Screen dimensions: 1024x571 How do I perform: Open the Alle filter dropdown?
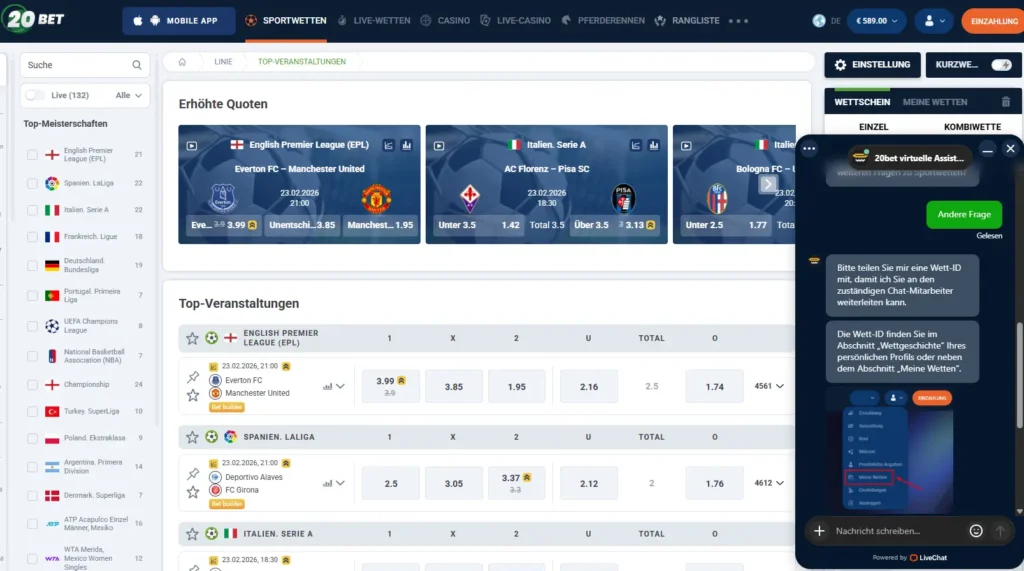tap(129, 95)
